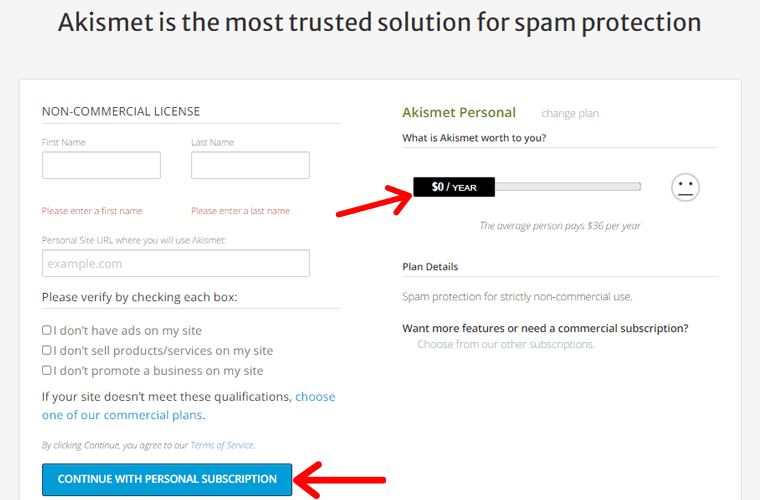Click the $0 / YEAR slider handle
The image size is (760, 500).
point(454,187)
